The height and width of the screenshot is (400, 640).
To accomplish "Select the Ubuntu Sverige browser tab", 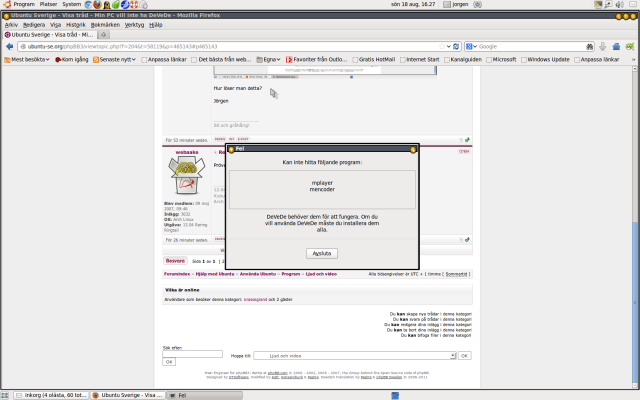I will pos(49,35).
